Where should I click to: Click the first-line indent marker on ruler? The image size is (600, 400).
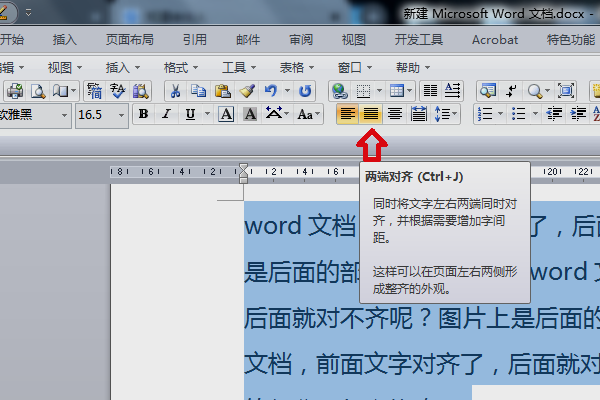point(243,167)
